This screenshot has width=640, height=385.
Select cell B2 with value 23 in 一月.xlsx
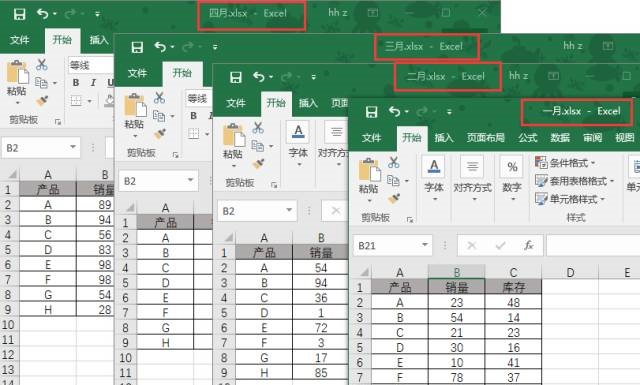[456, 303]
